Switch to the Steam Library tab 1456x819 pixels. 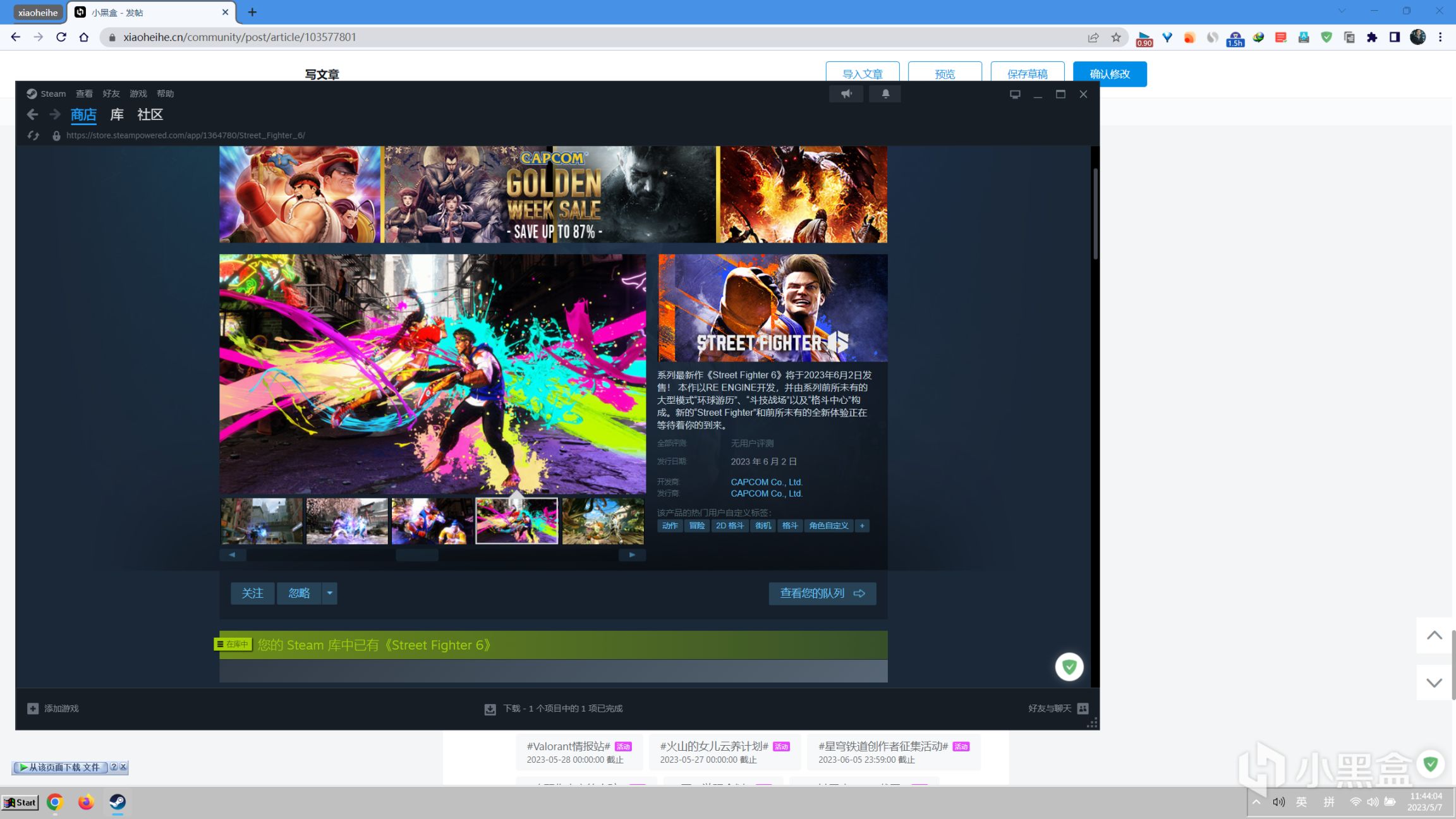[117, 114]
